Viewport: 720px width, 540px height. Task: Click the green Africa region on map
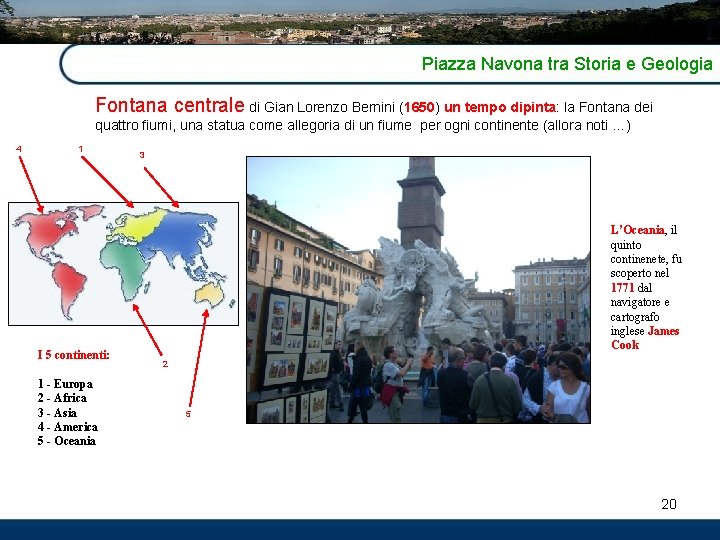pyautogui.click(x=124, y=269)
